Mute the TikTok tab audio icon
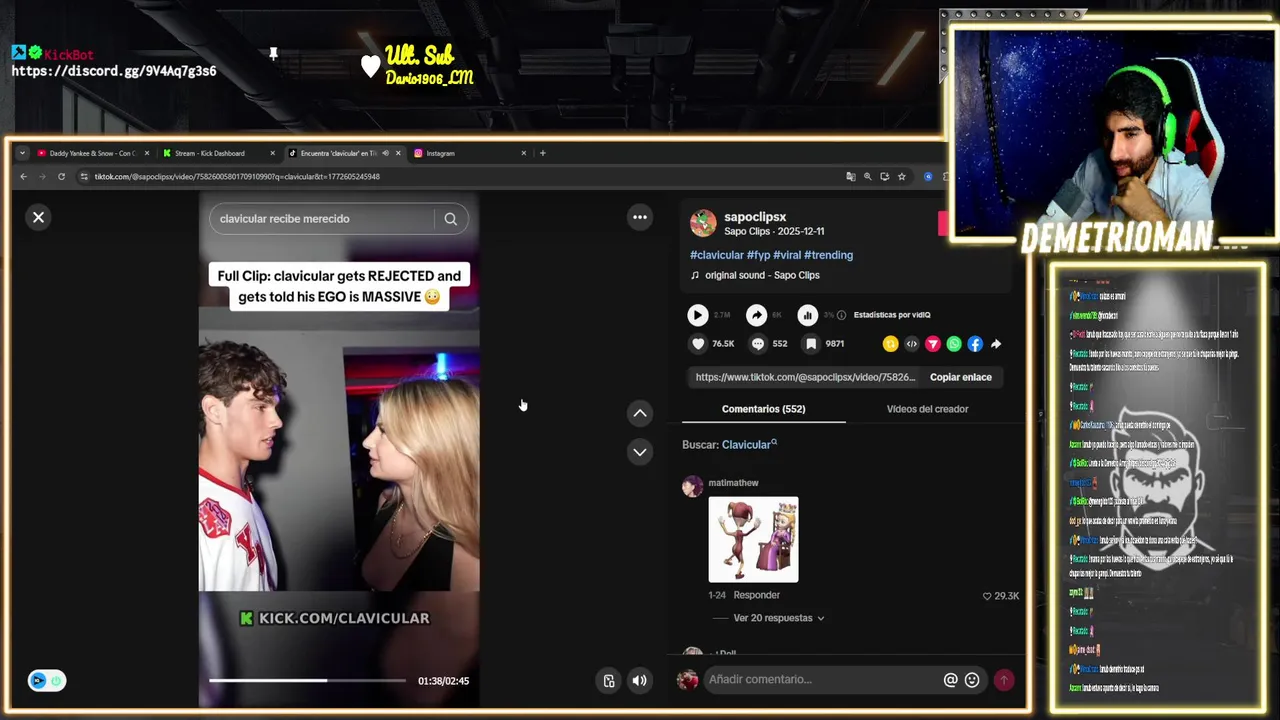Image resolution: width=1280 pixels, height=720 pixels. [x=385, y=153]
